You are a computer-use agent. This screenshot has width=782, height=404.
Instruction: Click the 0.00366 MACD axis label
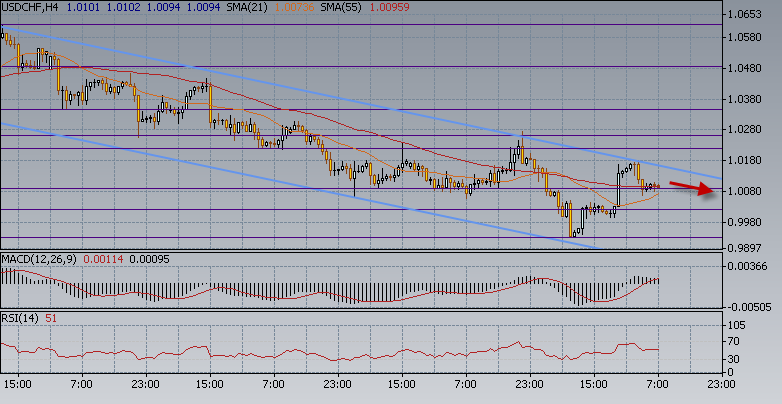748,266
